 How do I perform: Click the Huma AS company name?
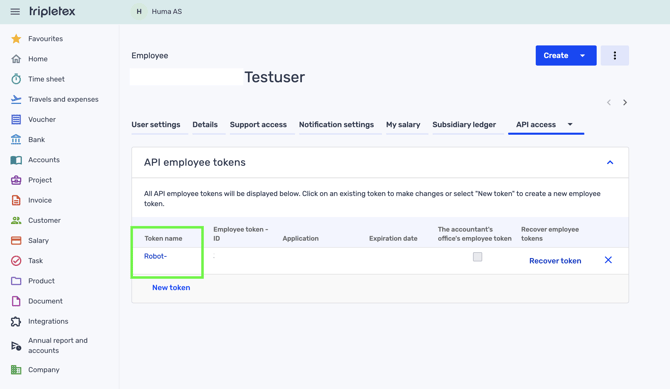click(x=167, y=12)
